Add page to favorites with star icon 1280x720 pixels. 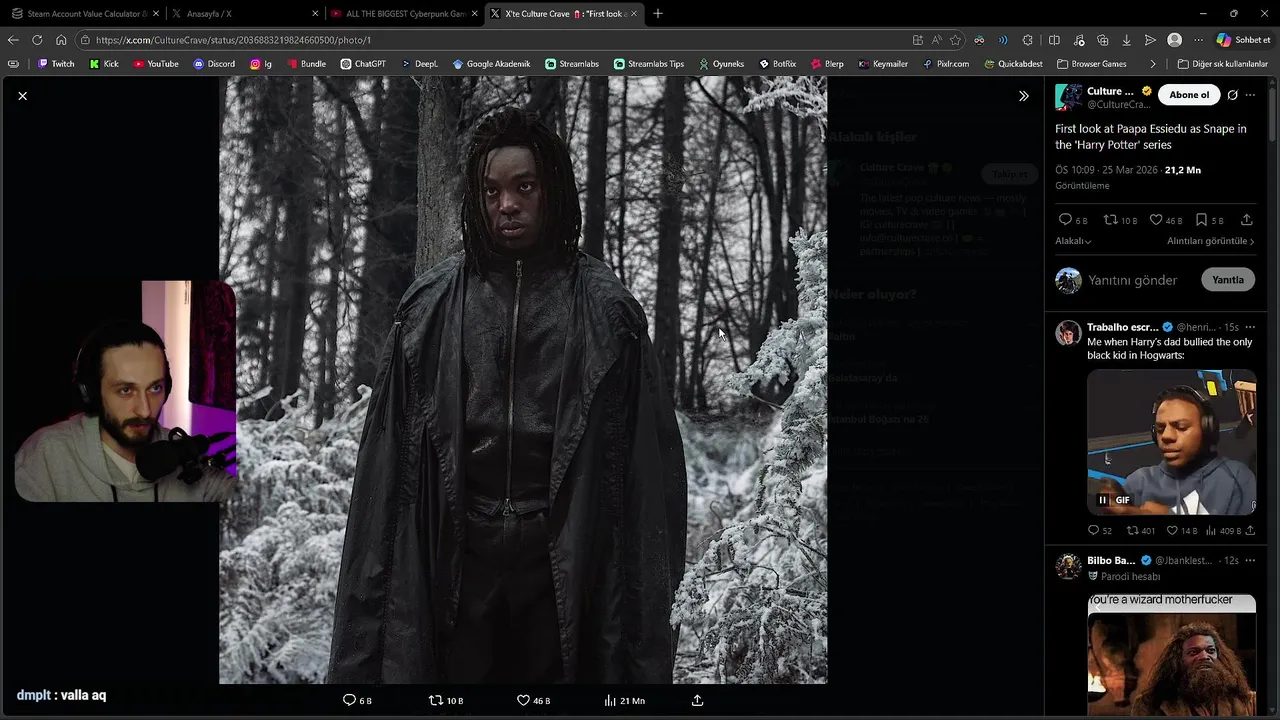(955, 40)
